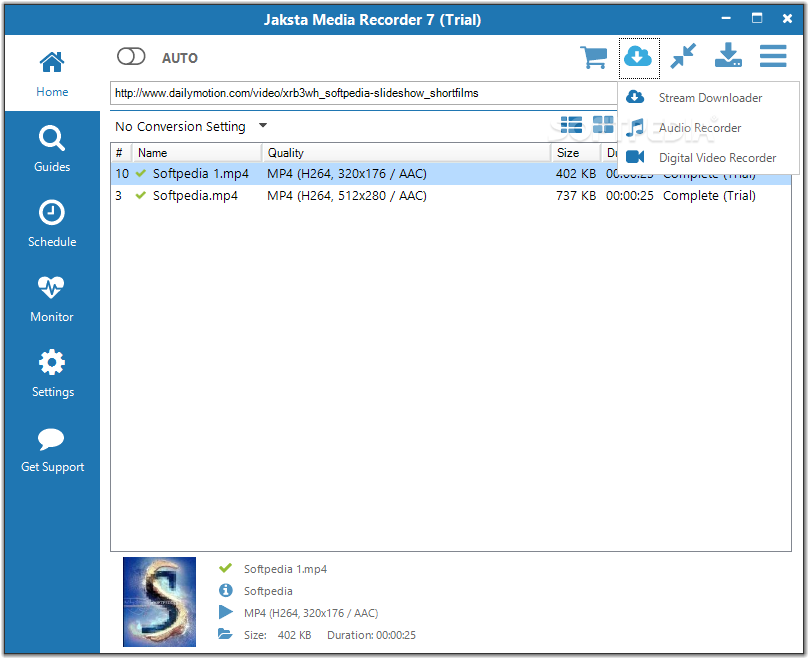
Task: Switch to thumbnail grid view layout
Action: (603, 125)
